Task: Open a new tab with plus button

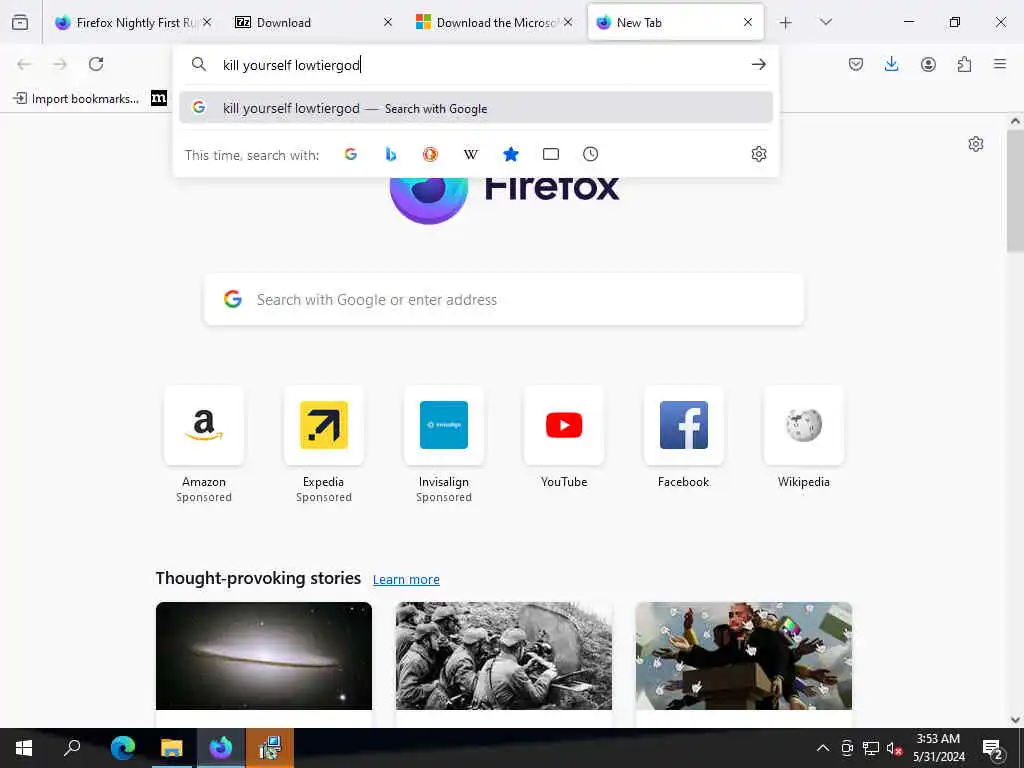Action: coord(786,23)
